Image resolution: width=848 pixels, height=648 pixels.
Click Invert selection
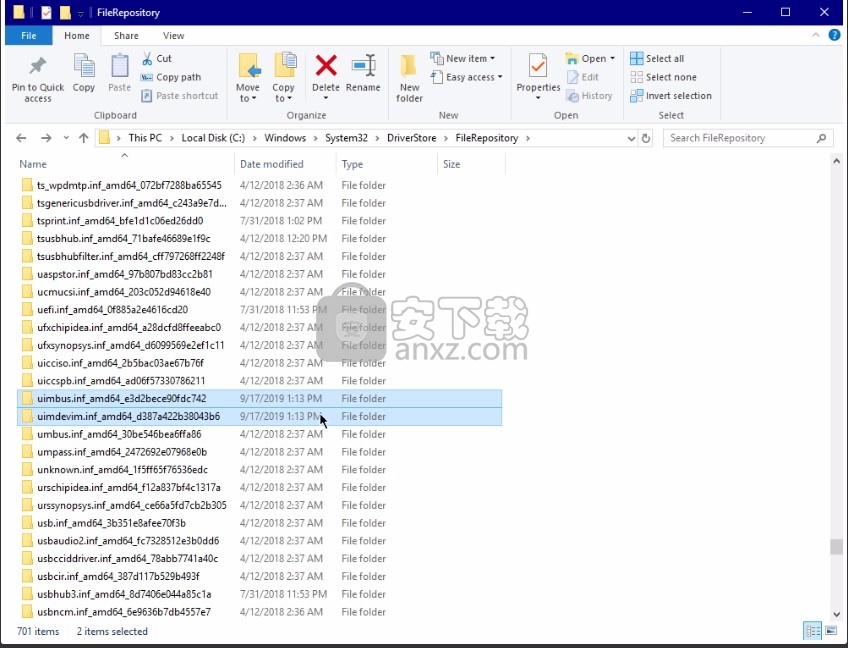tap(671, 96)
